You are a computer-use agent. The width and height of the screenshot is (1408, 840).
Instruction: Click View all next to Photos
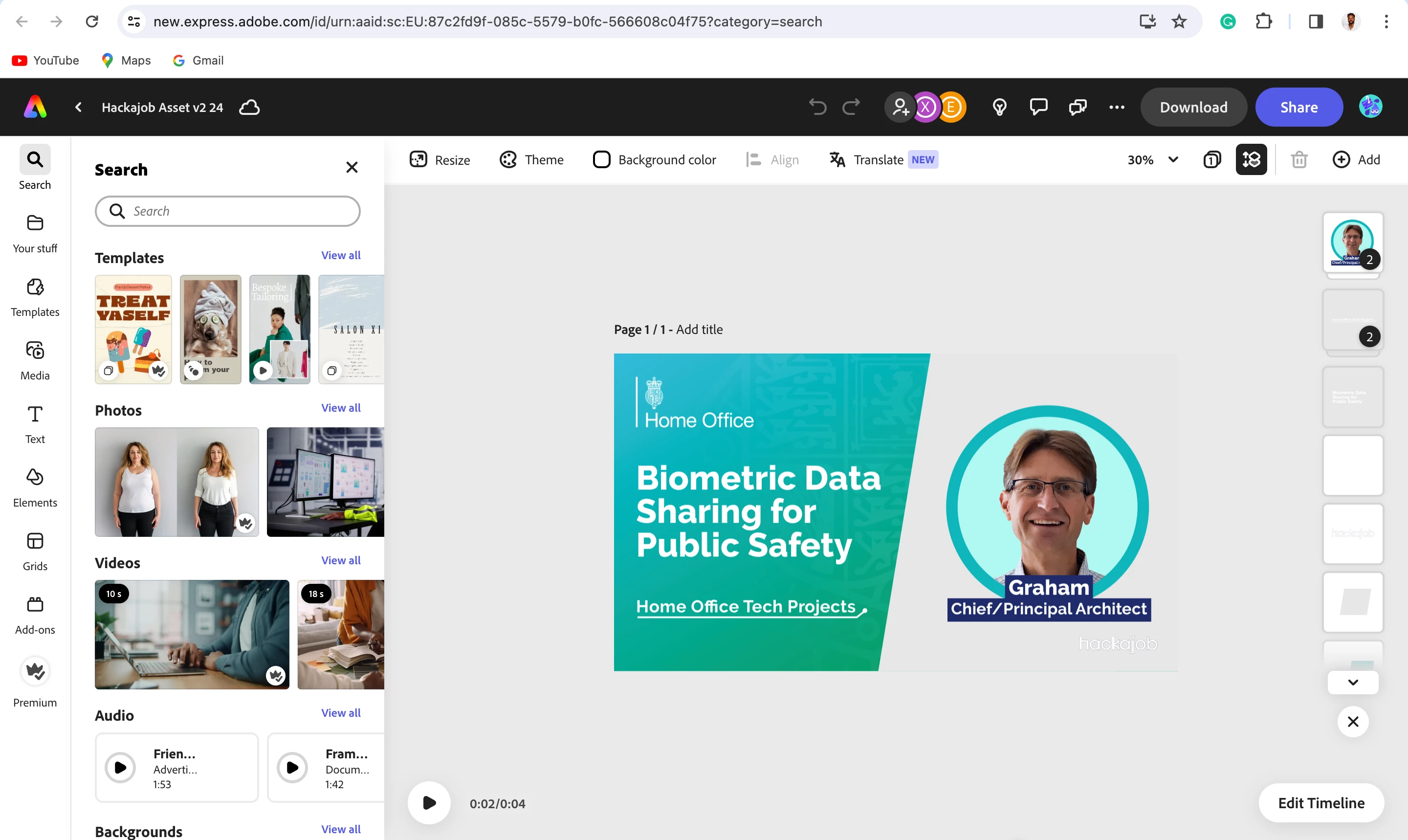point(341,408)
